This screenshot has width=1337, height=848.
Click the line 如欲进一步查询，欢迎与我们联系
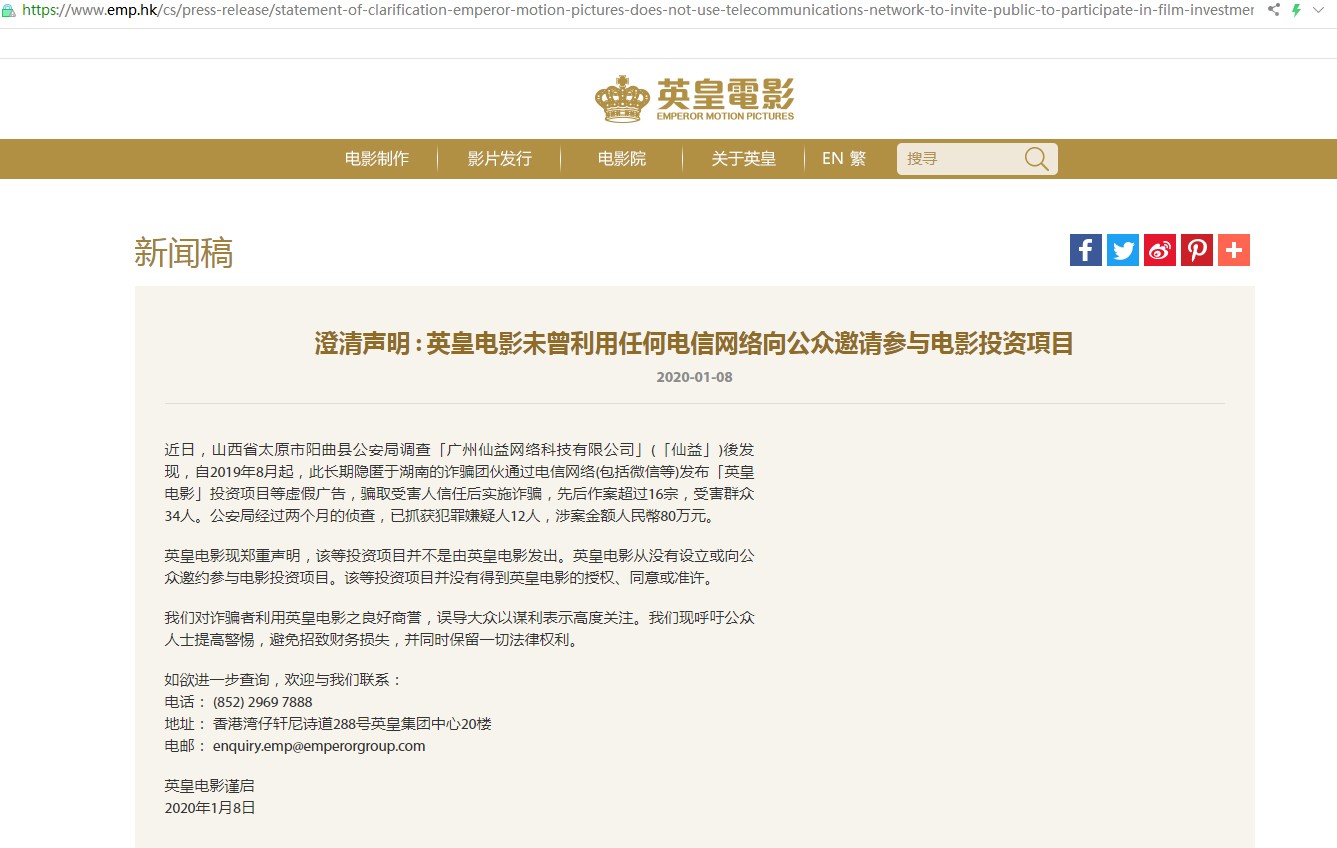[x=283, y=680]
